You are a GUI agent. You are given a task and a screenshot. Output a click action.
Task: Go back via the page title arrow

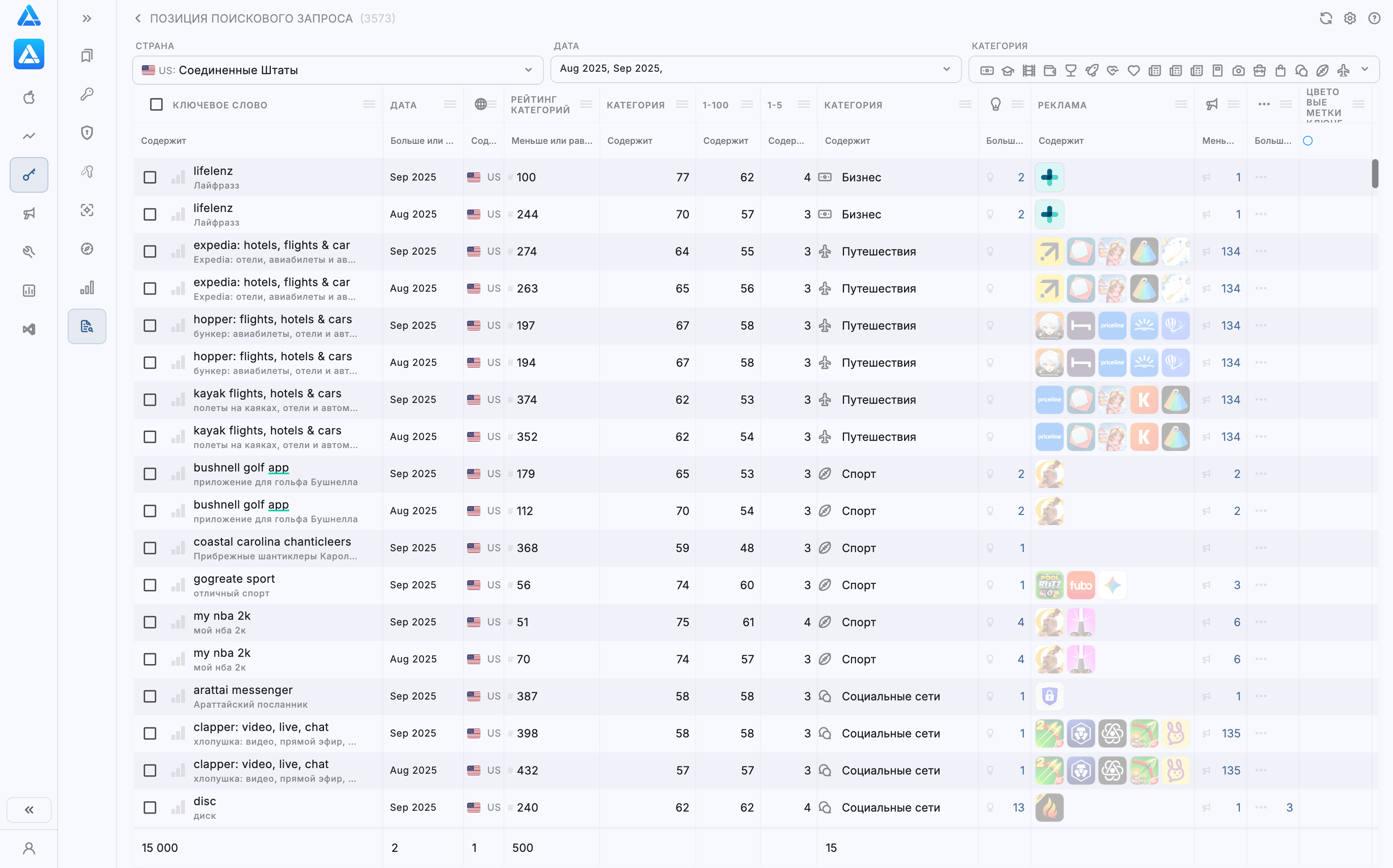click(138, 19)
